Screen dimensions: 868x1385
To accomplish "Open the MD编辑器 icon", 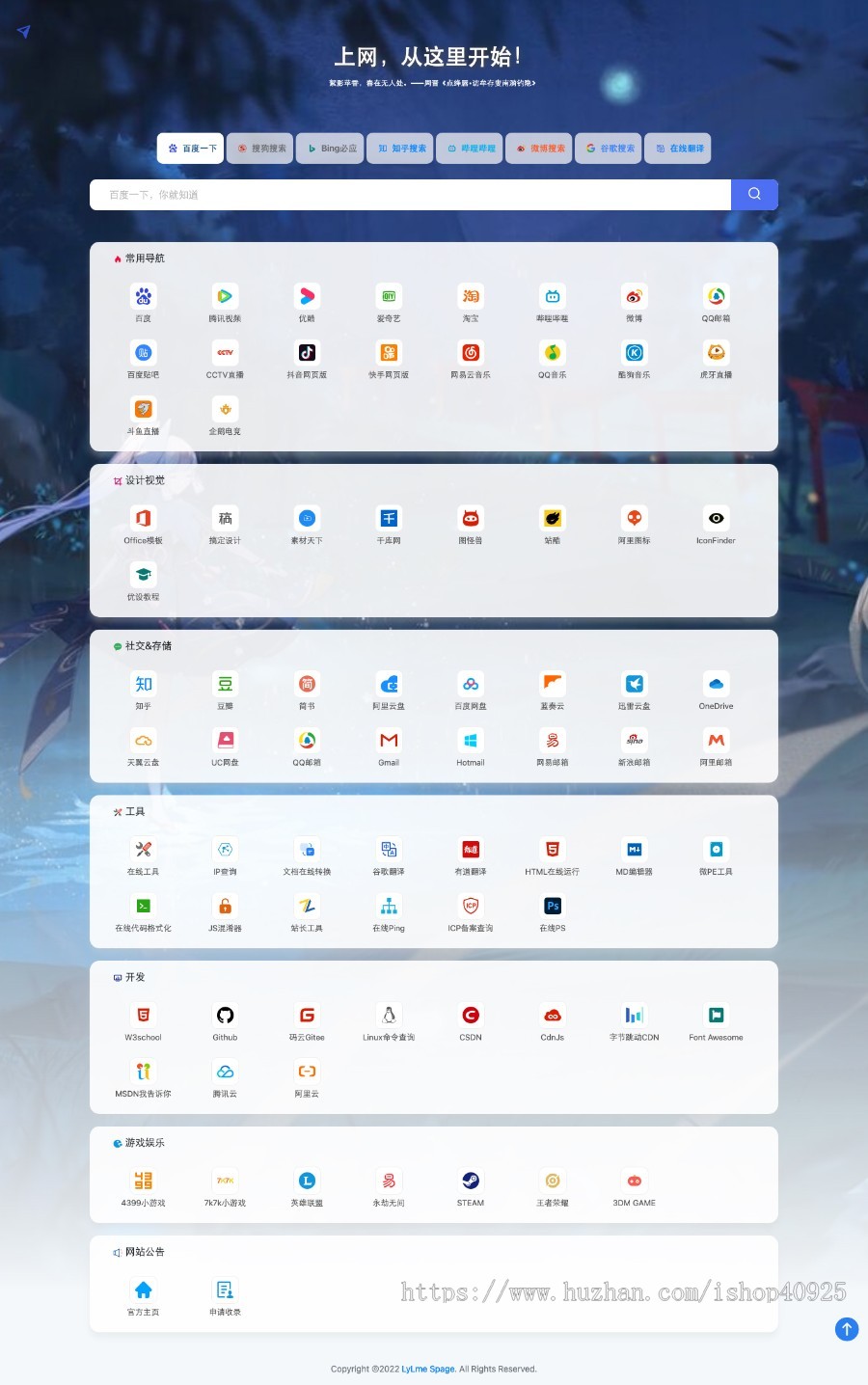I will tap(635, 849).
